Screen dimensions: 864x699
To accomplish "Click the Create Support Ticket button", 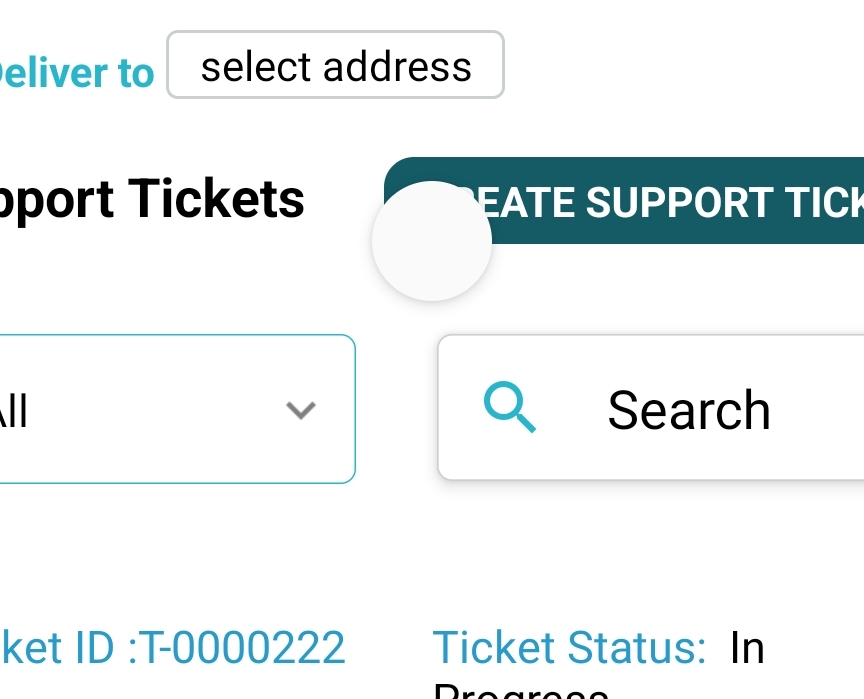I will pyautogui.click(x=624, y=201).
